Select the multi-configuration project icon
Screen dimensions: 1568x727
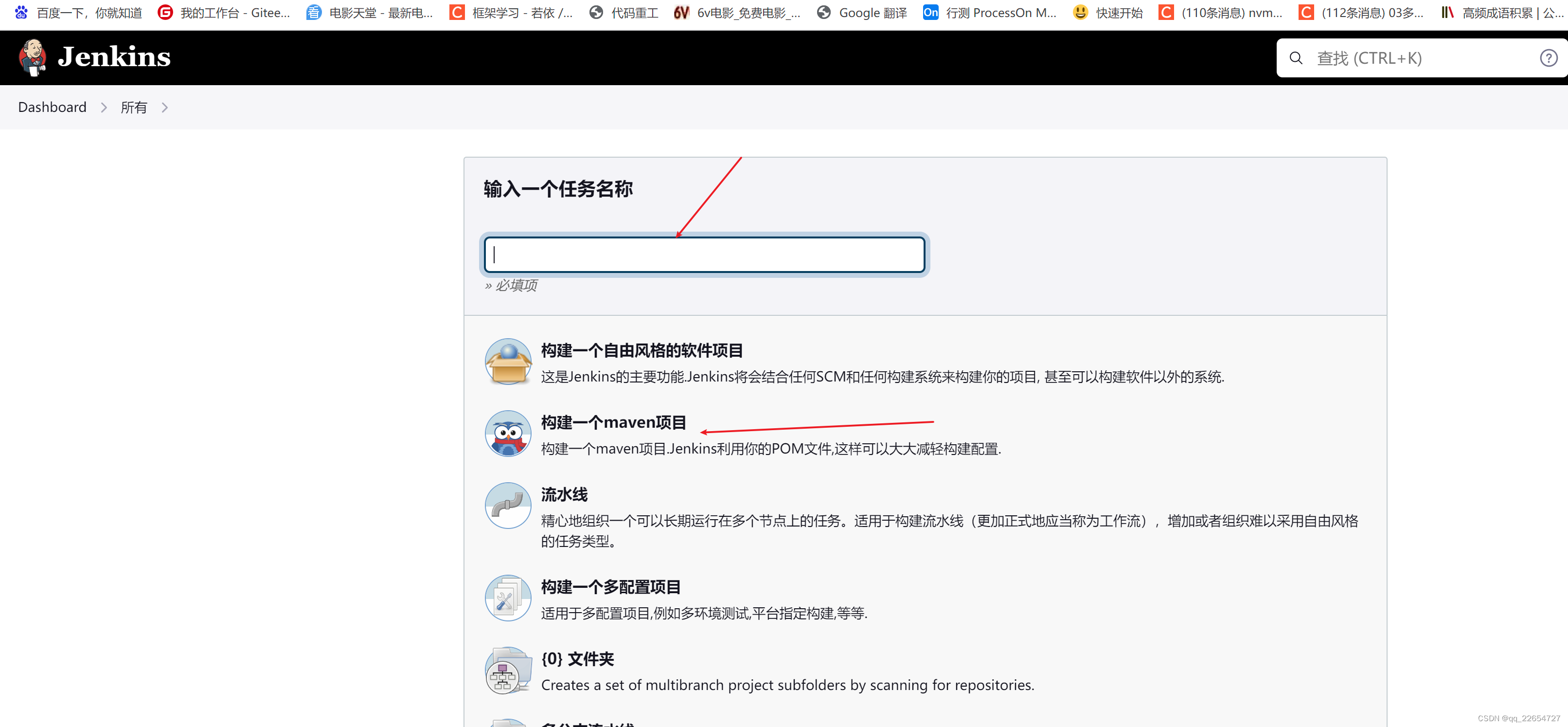tap(508, 598)
